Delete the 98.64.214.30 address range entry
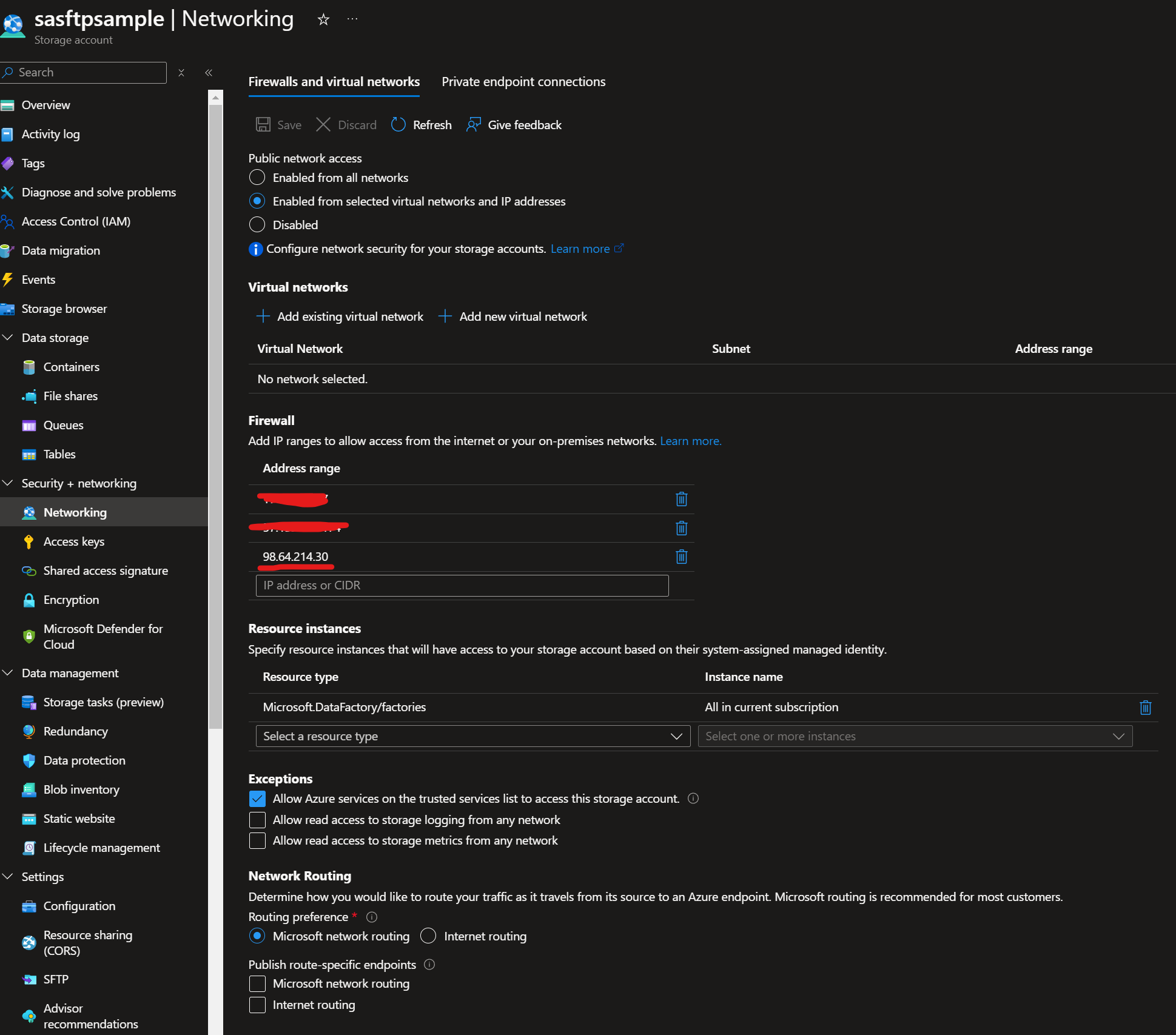The height and width of the screenshot is (1035, 1176). point(681,557)
